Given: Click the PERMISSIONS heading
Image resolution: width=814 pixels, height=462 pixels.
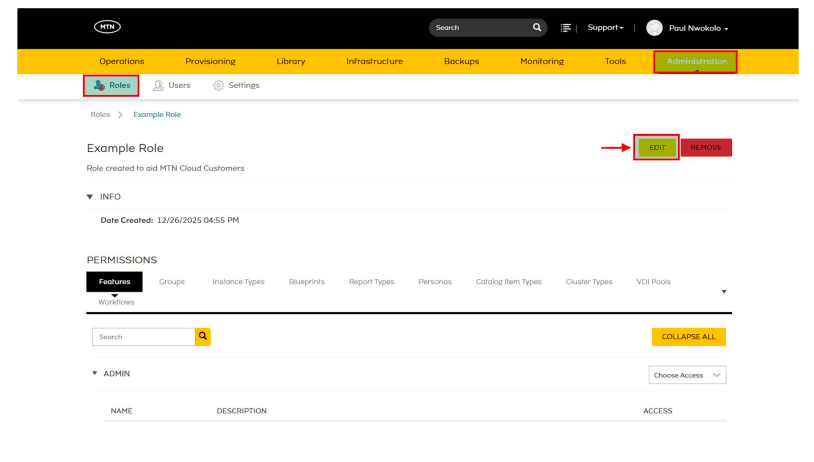Looking at the screenshot, I should (122, 260).
